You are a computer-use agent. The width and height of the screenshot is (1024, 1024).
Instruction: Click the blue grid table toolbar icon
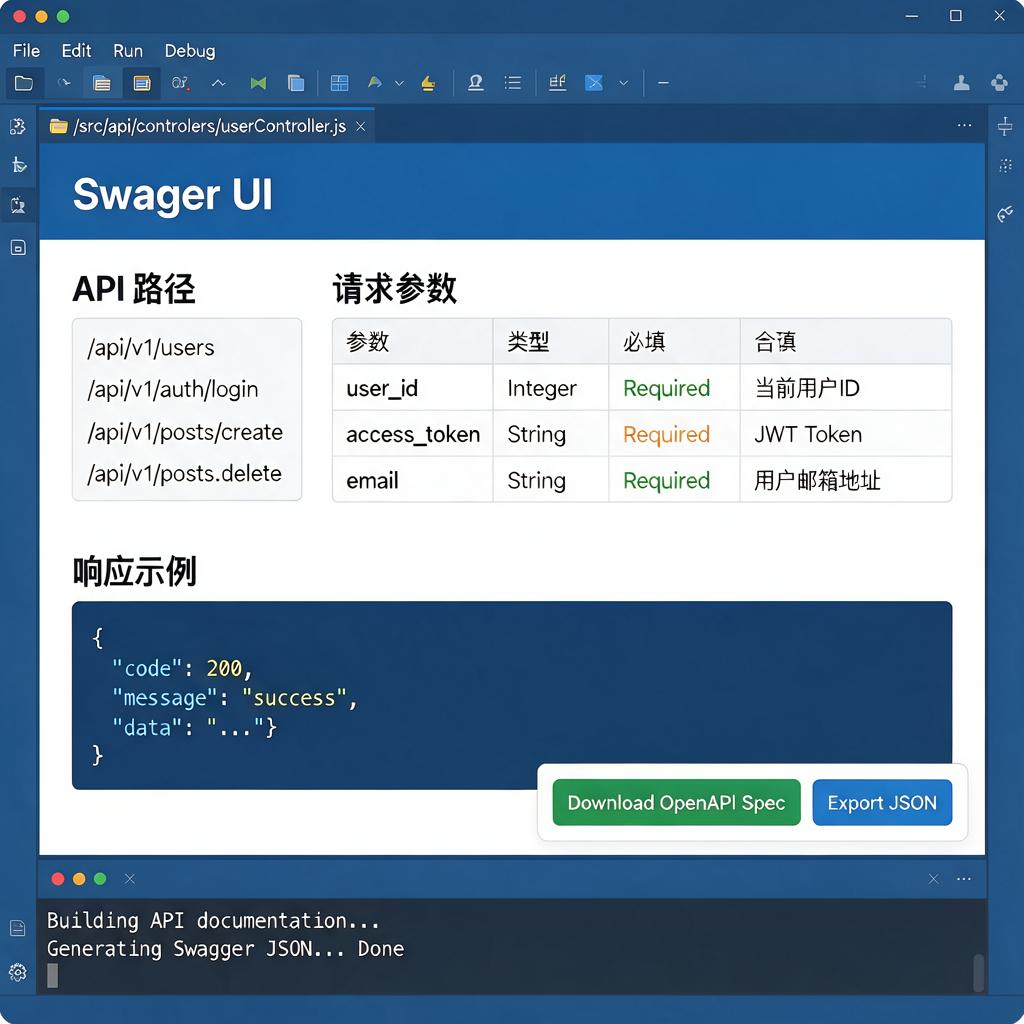pos(340,83)
